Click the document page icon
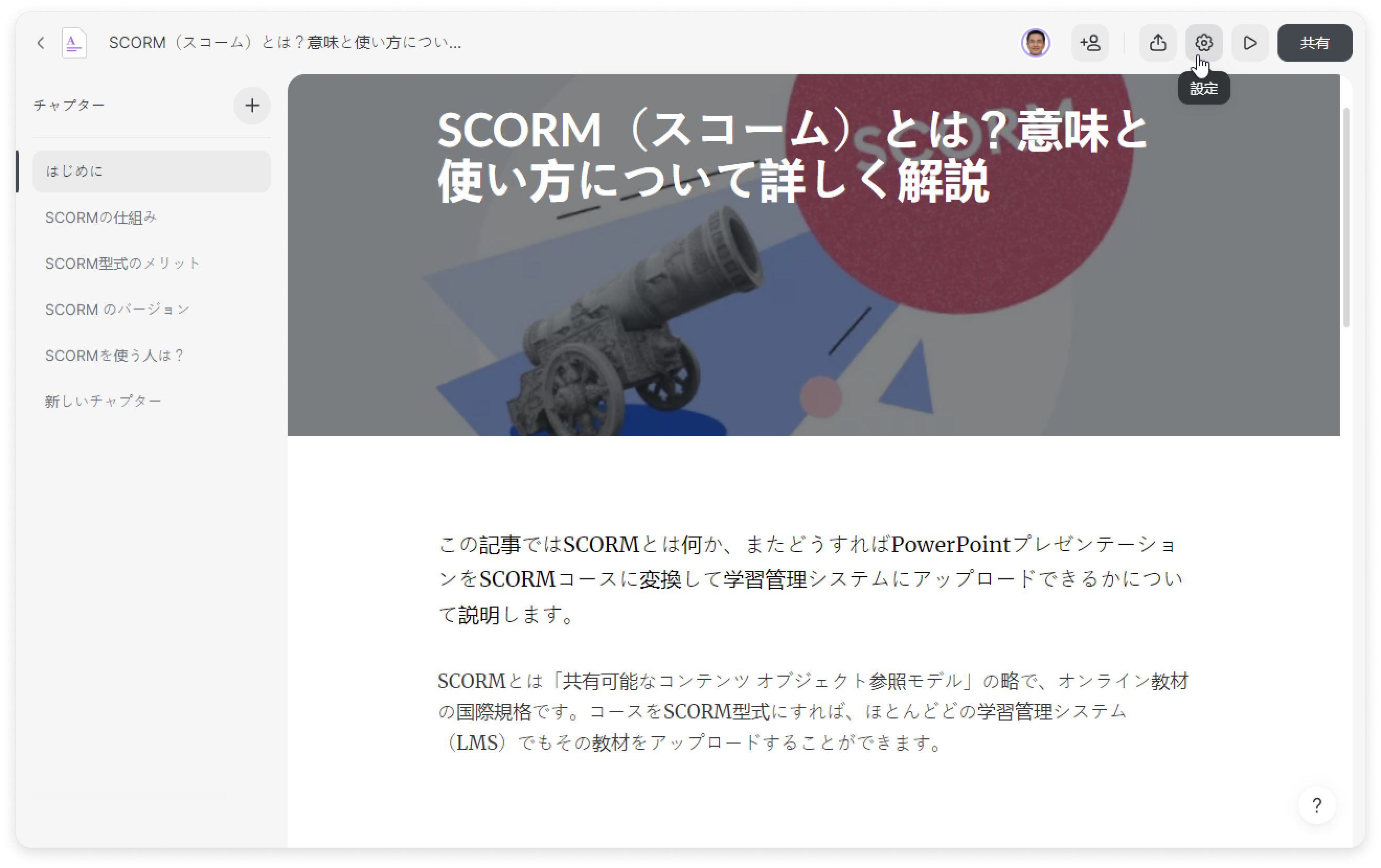The image size is (1381, 868). (x=75, y=43)
